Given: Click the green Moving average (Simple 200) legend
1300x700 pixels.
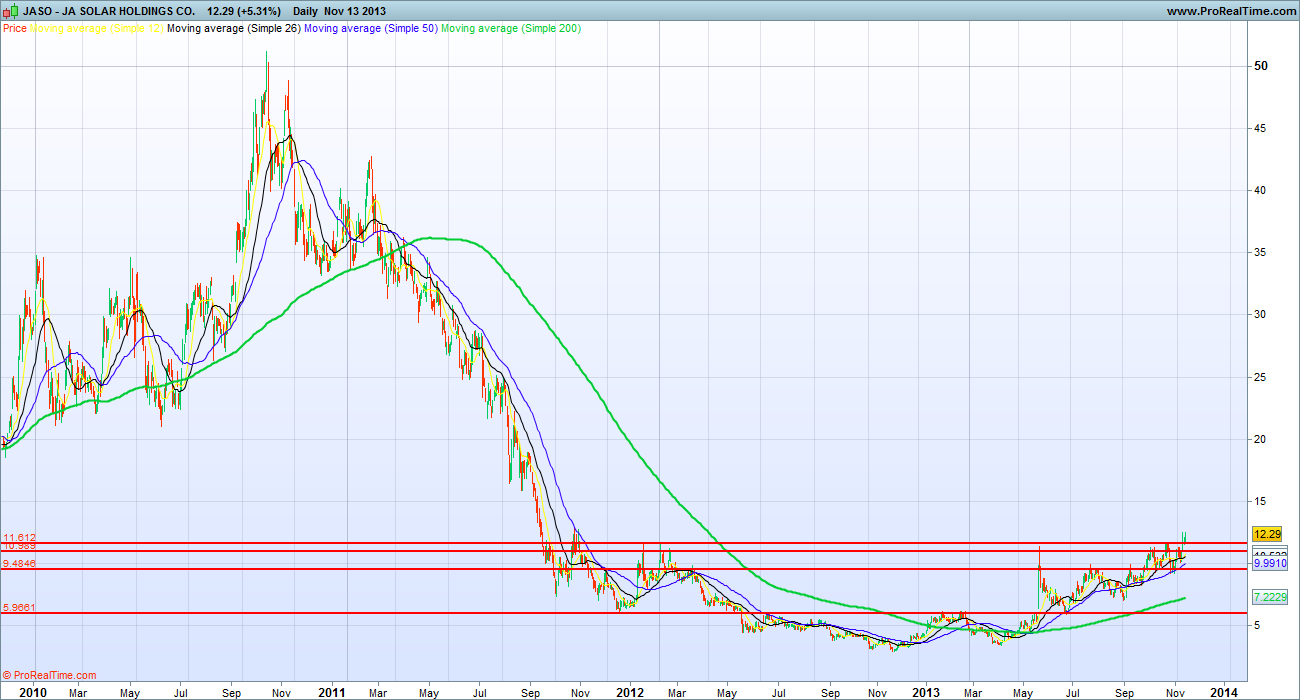Looking at the screenshot, I should pos(510,28).
